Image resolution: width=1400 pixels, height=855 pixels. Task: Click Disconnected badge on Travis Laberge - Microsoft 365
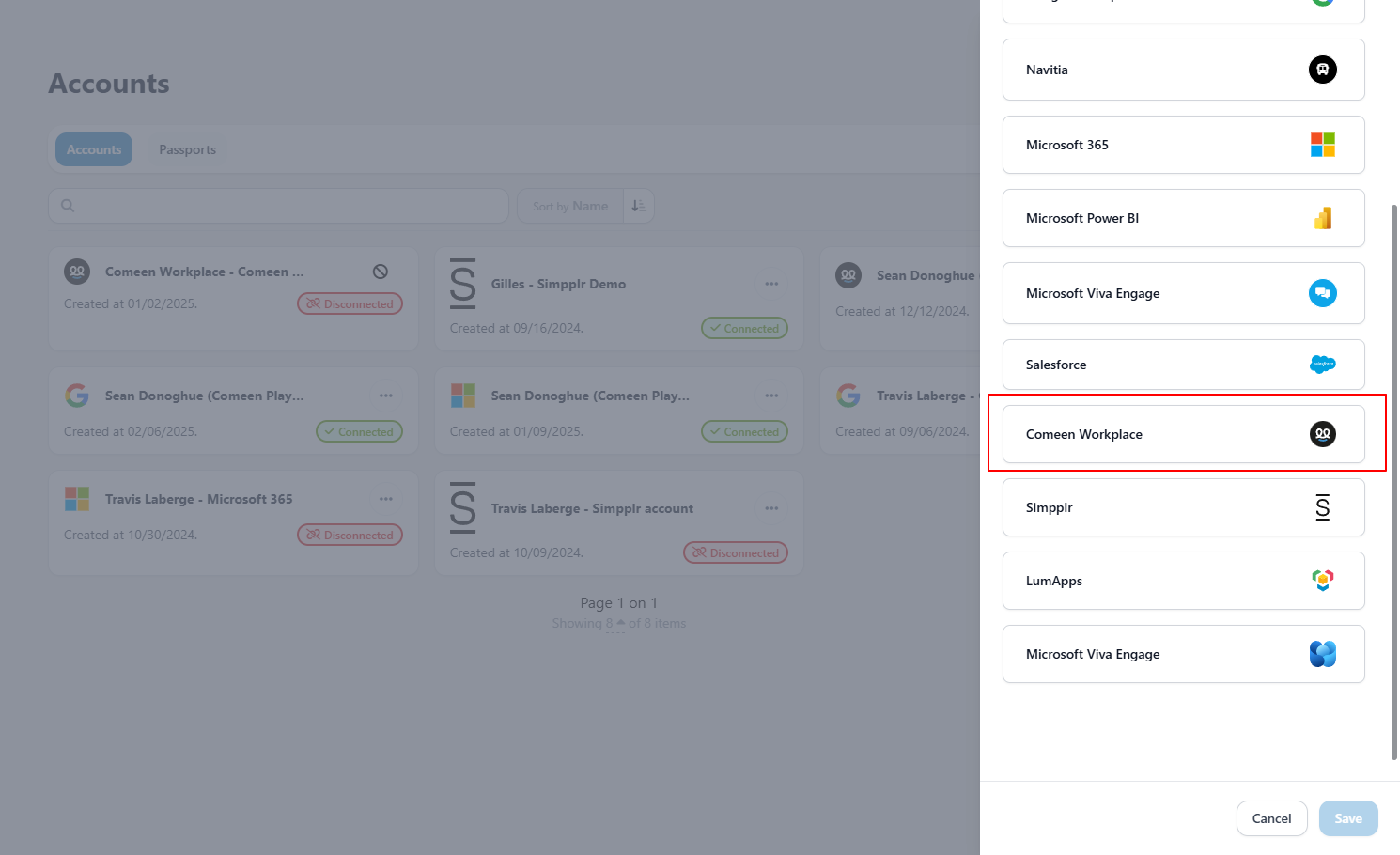[350, 535]
